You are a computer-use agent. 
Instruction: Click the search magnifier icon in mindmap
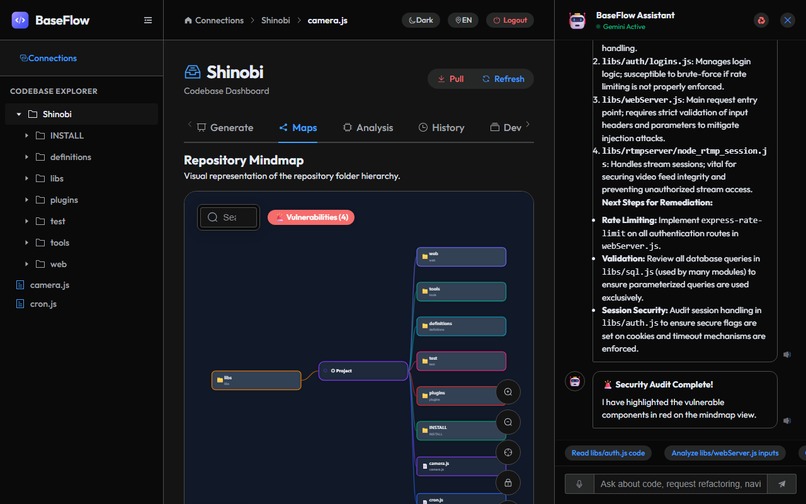click(x=212, y=217)
